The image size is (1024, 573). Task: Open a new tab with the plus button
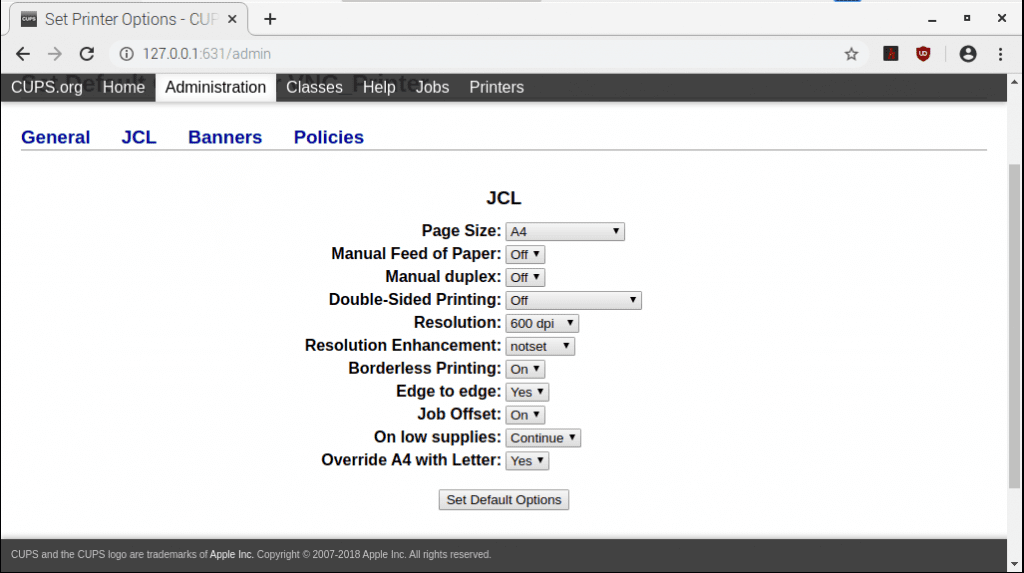(x=270, y=19)
